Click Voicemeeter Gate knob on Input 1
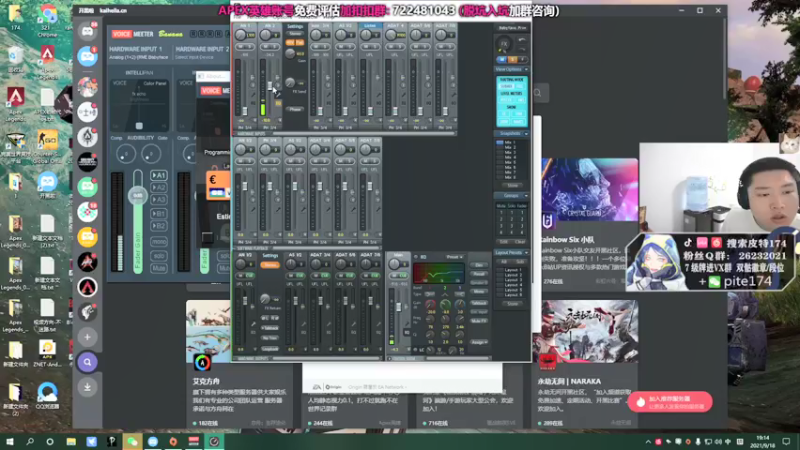This screenshot has height=450, width=800. click(151, 154)
